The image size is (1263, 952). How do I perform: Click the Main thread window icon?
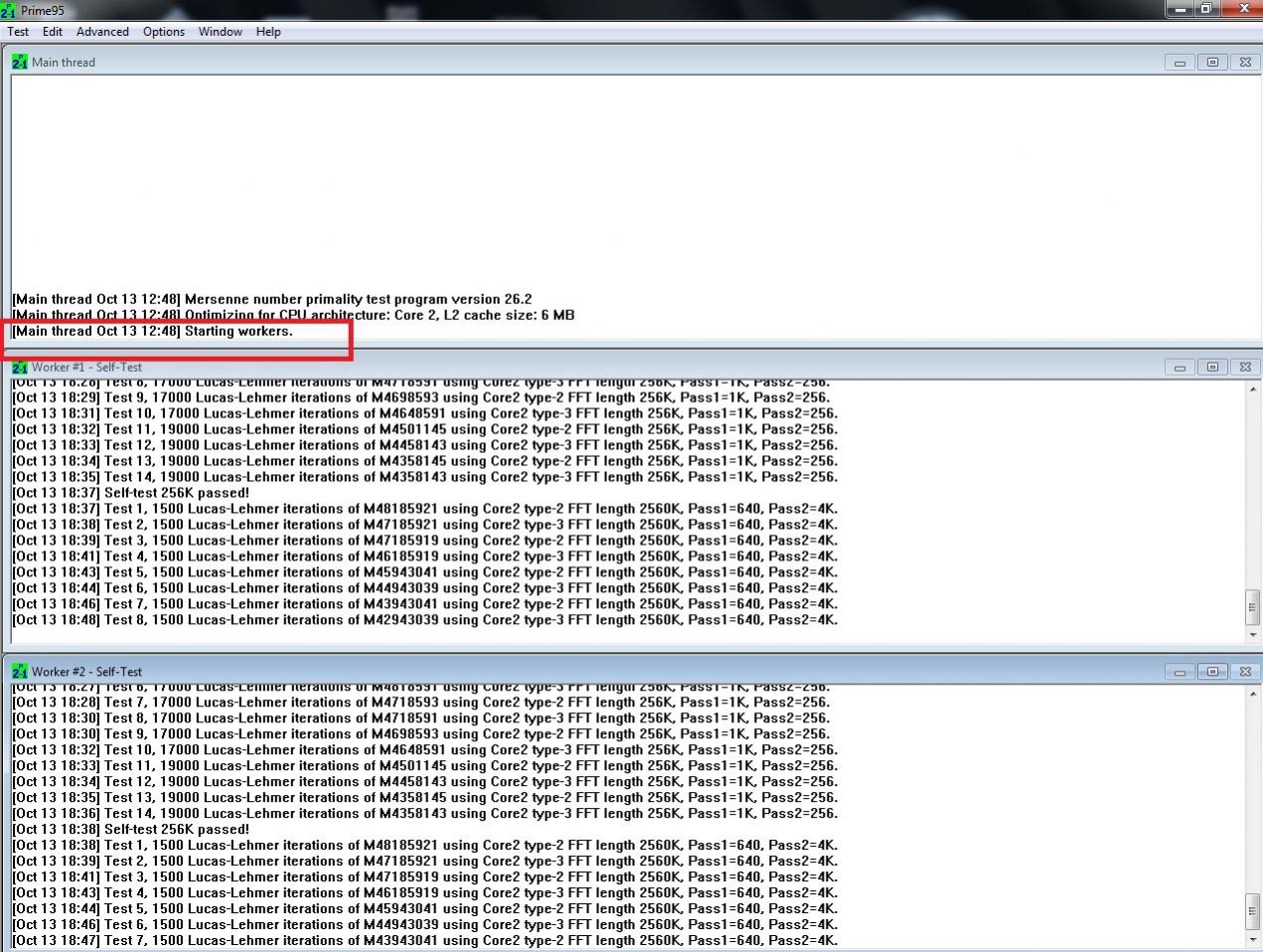point(20,62)
